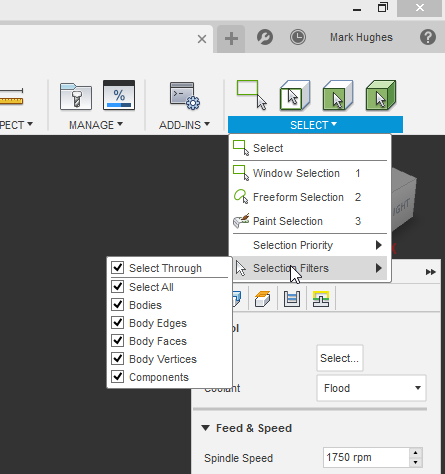Click the Mark Hughes account name

(x=361, y=37)
